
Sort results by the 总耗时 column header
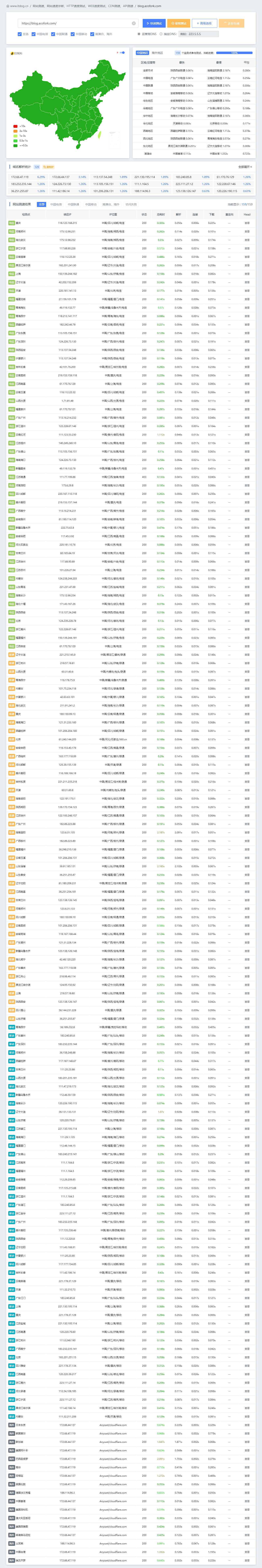[161, 214]
